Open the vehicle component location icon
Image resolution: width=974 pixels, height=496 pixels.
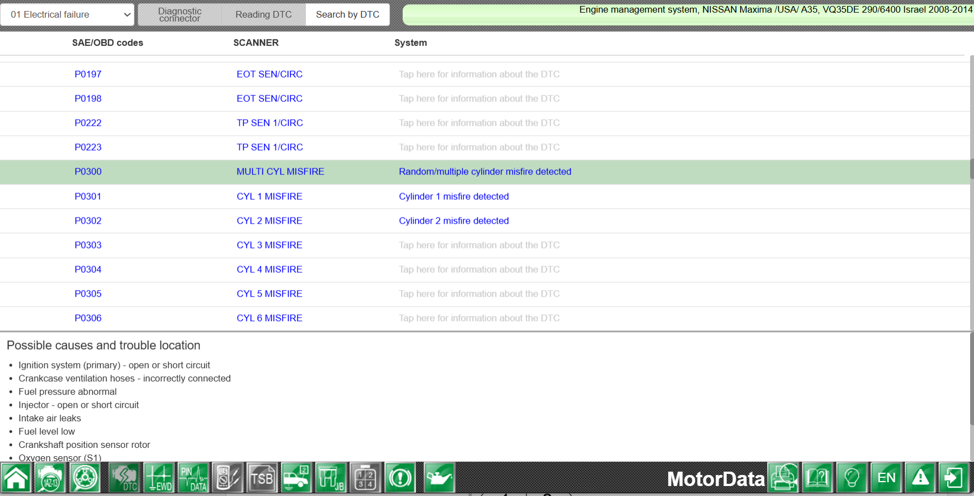click(x=297, y=478)
